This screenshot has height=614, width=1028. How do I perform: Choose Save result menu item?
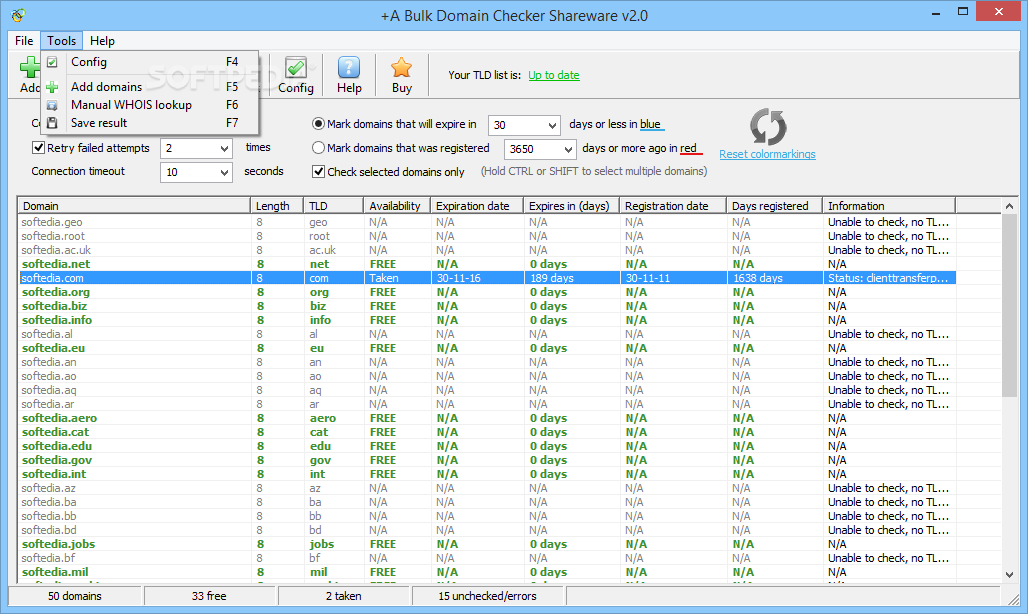click(149, 123)
